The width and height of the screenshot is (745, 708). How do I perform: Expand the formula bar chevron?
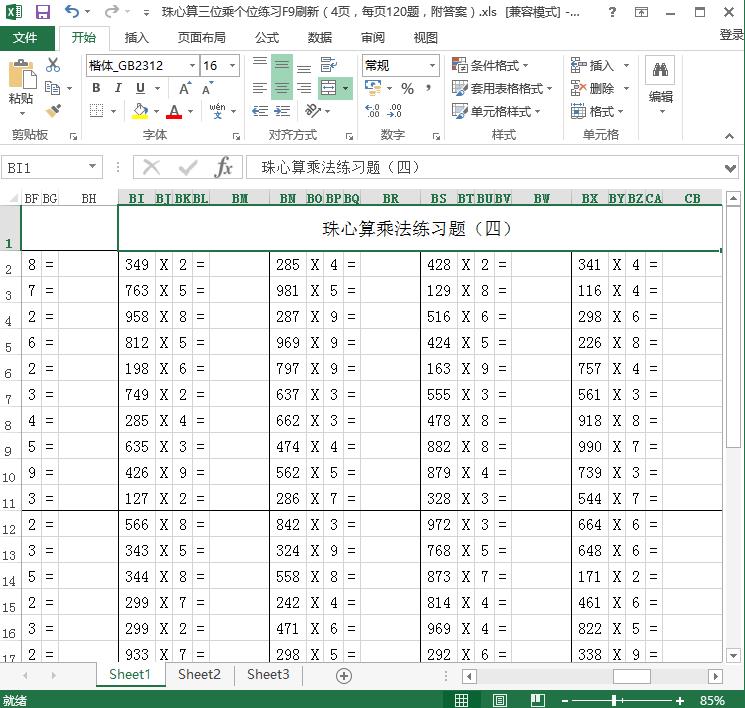pos(730,168)
